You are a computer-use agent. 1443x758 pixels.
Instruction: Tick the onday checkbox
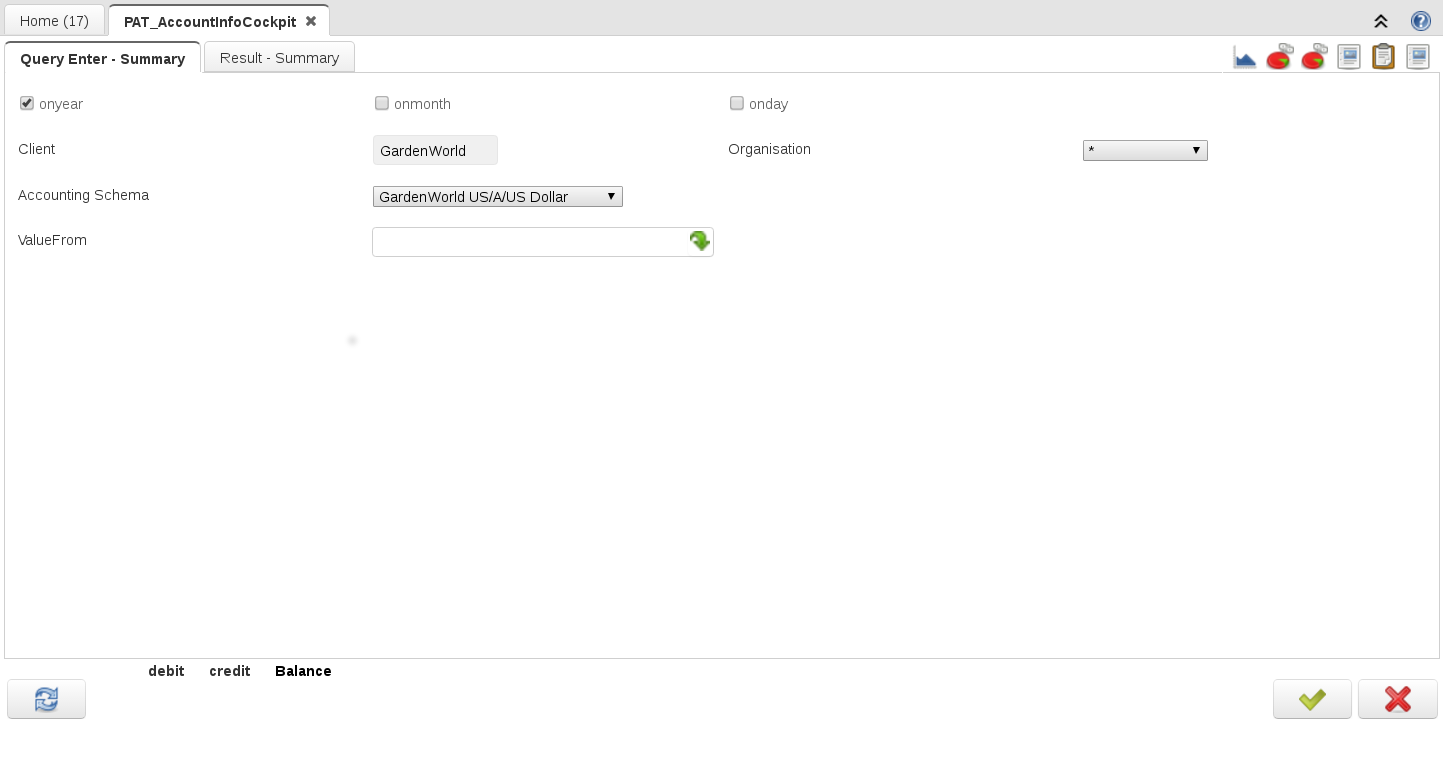737,103
